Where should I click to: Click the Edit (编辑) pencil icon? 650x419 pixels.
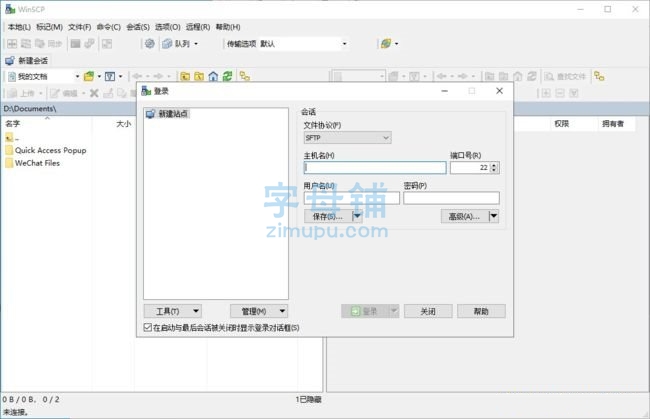tap(55, 93)
